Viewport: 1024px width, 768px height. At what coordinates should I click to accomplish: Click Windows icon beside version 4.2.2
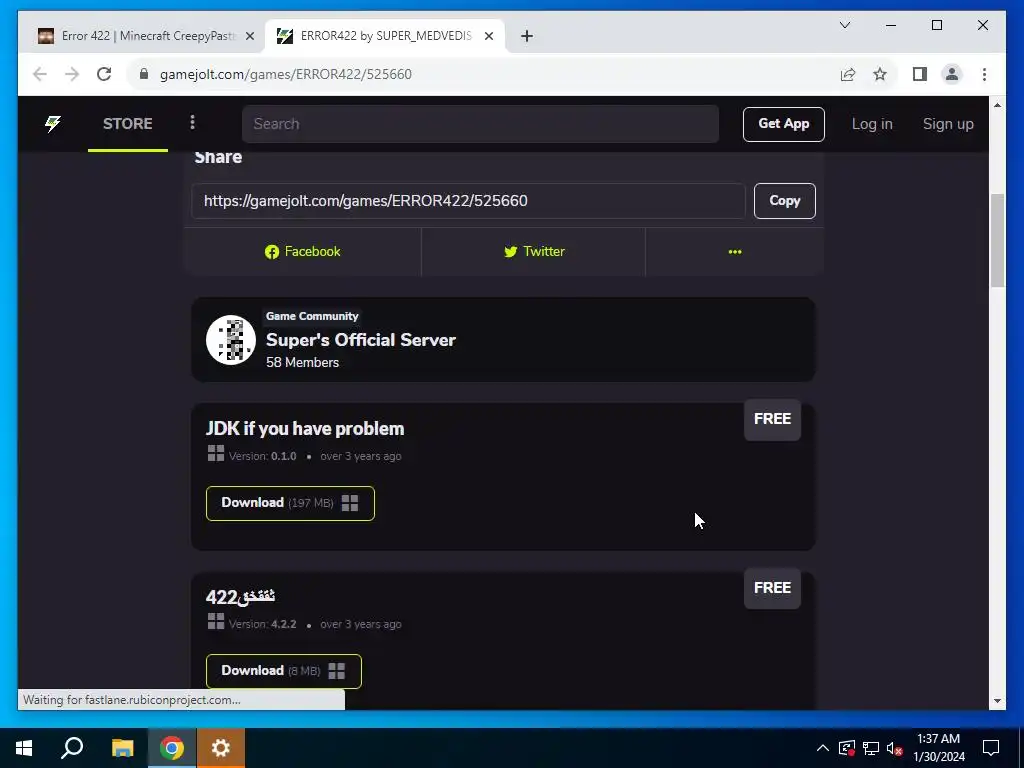tap(216, 621)
